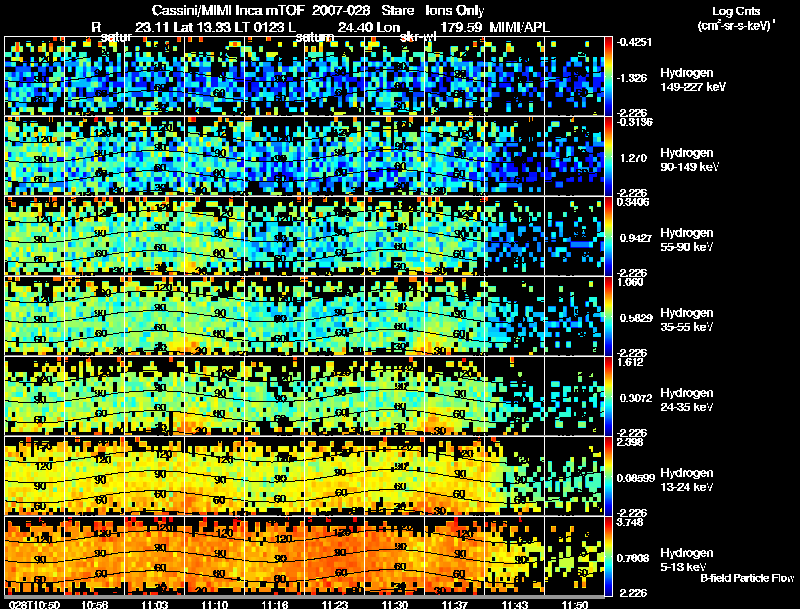The height and width of the screenshot is (609, 800).
Task: Click the color bar beside Hydrogen 5-13 keV
Action: pos(608,556)
